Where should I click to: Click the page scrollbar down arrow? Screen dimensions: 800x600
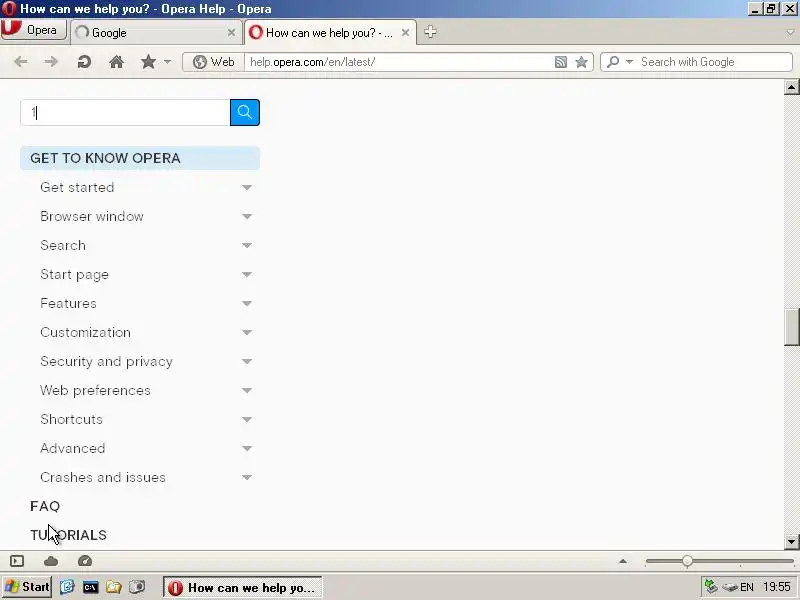[x=791, y=542]
